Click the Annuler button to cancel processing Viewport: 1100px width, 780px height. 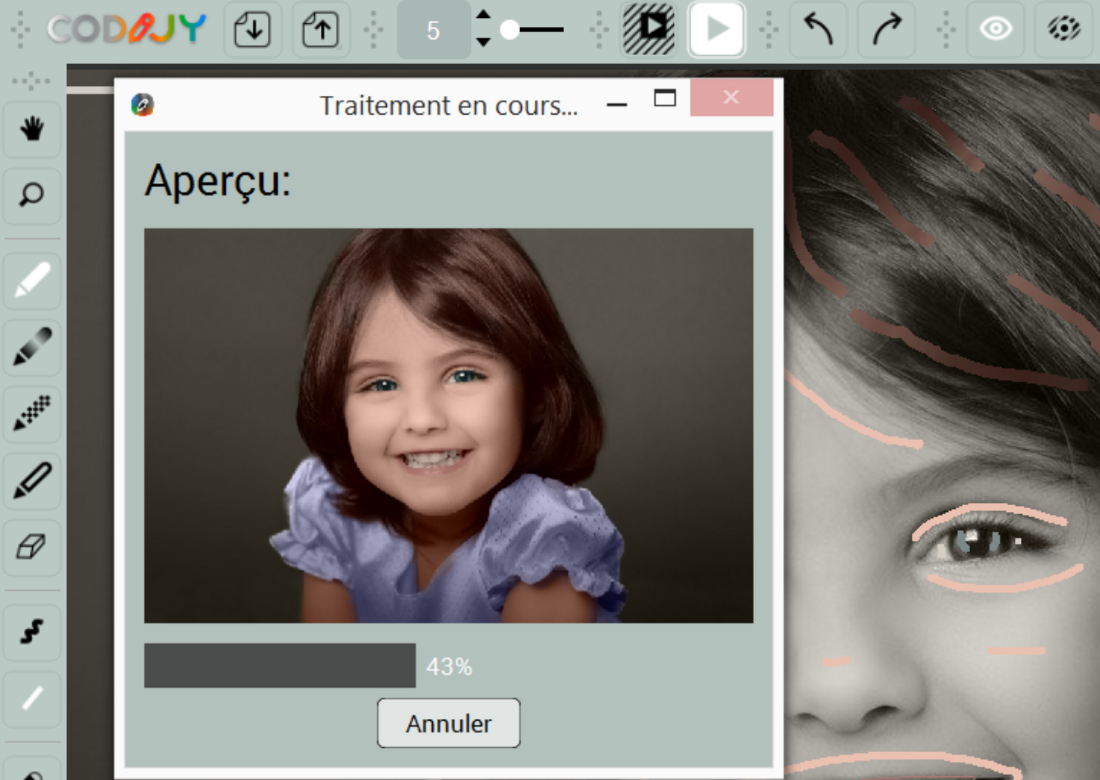point(449,723)
